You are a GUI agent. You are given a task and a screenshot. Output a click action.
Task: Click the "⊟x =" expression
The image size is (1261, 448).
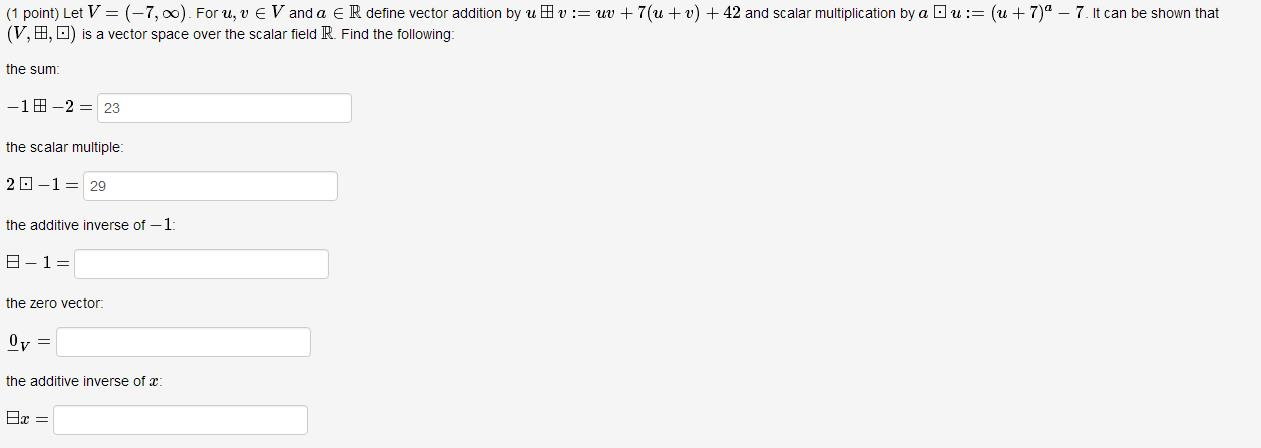pos(27,420)
